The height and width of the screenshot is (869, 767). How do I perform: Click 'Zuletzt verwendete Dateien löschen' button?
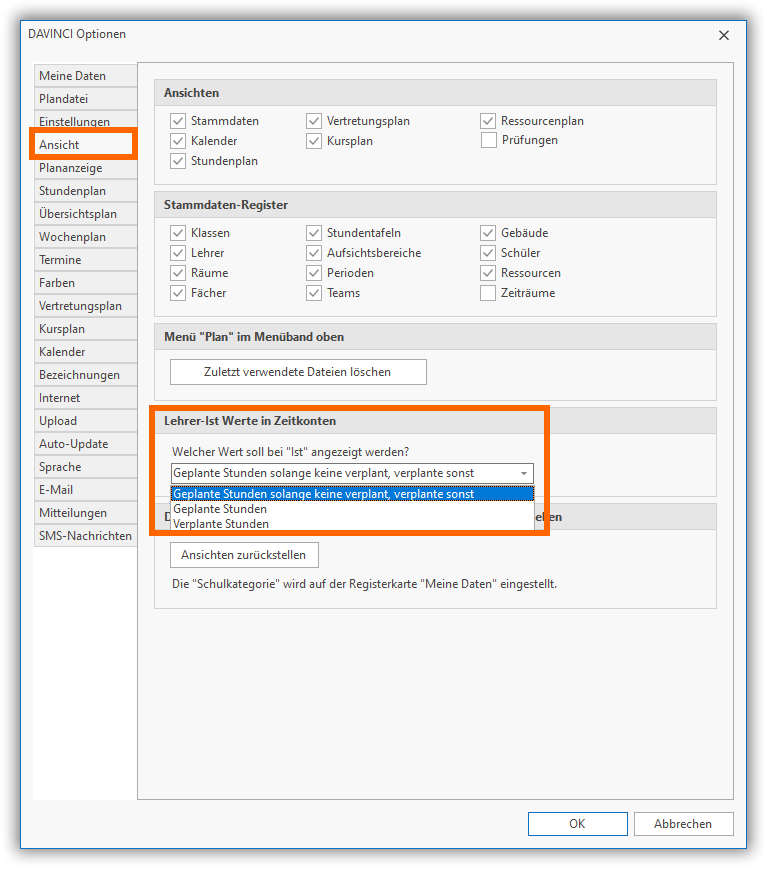click(298, 372)
